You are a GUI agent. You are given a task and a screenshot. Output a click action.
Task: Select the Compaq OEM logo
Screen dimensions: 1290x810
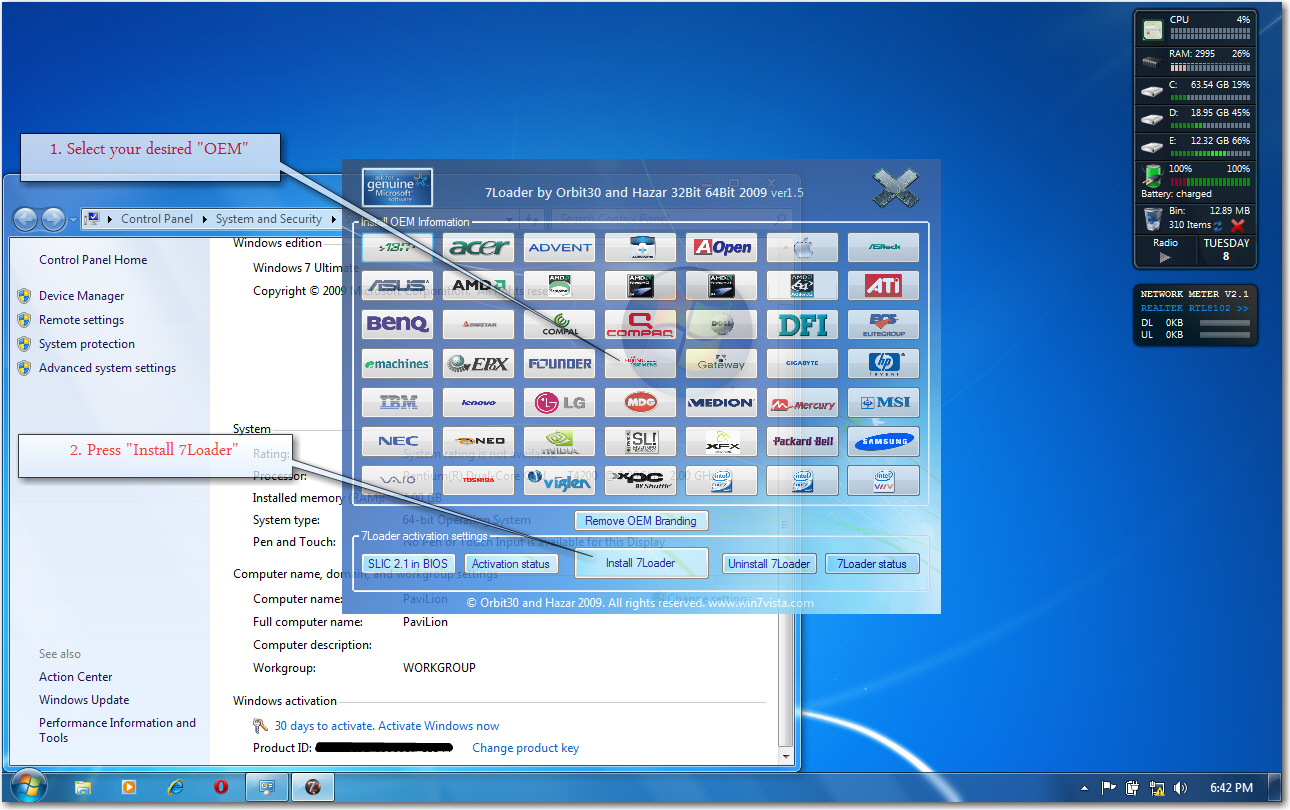pyautogui.click(x=640, y=324)
